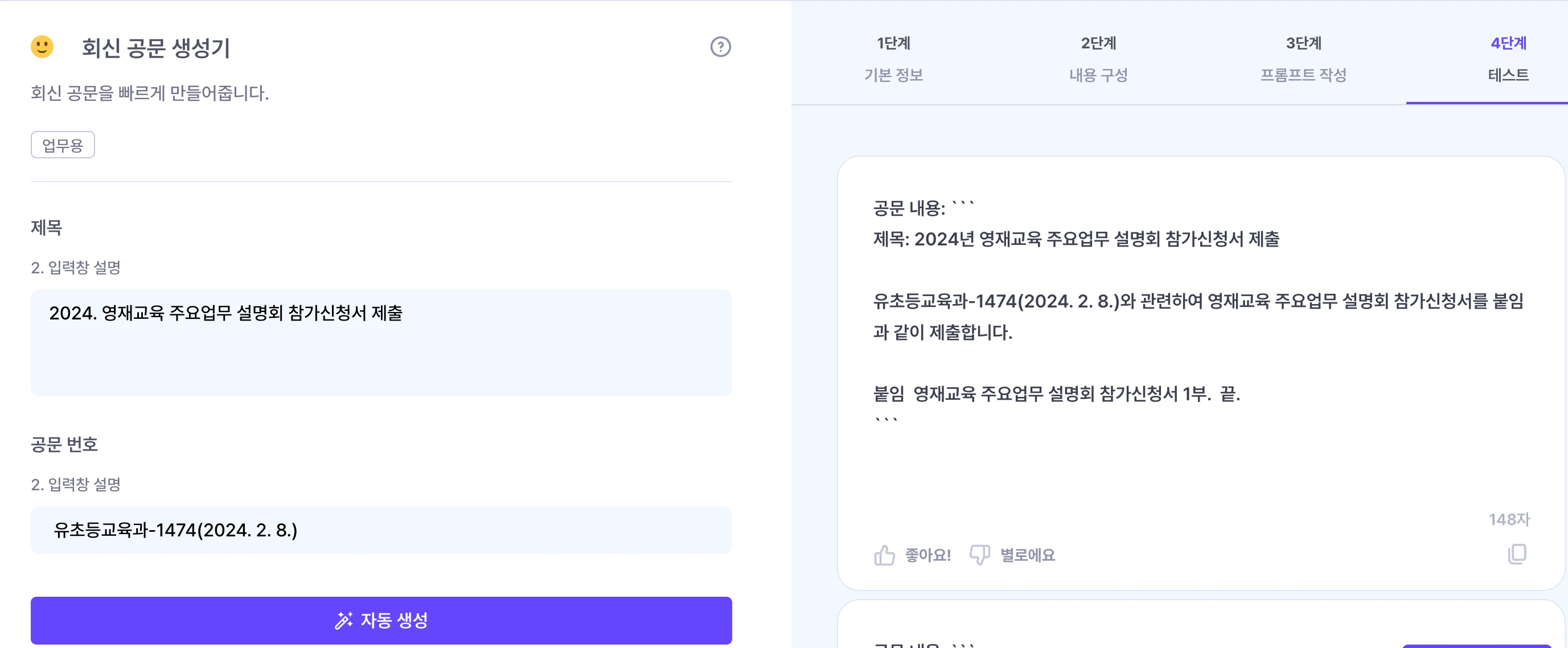Click the 업무용 tag
Image resolution: width=1568 pixels, height=648 pixels.
pyautogui.click(x=63, y=145)
